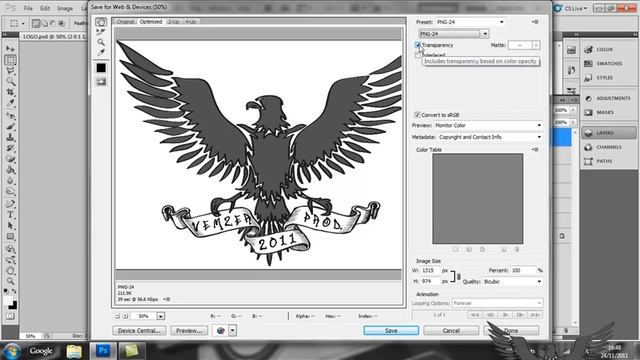Screen dimensions: 640x360
Task: Click the Save button
Action: point(391,330)
